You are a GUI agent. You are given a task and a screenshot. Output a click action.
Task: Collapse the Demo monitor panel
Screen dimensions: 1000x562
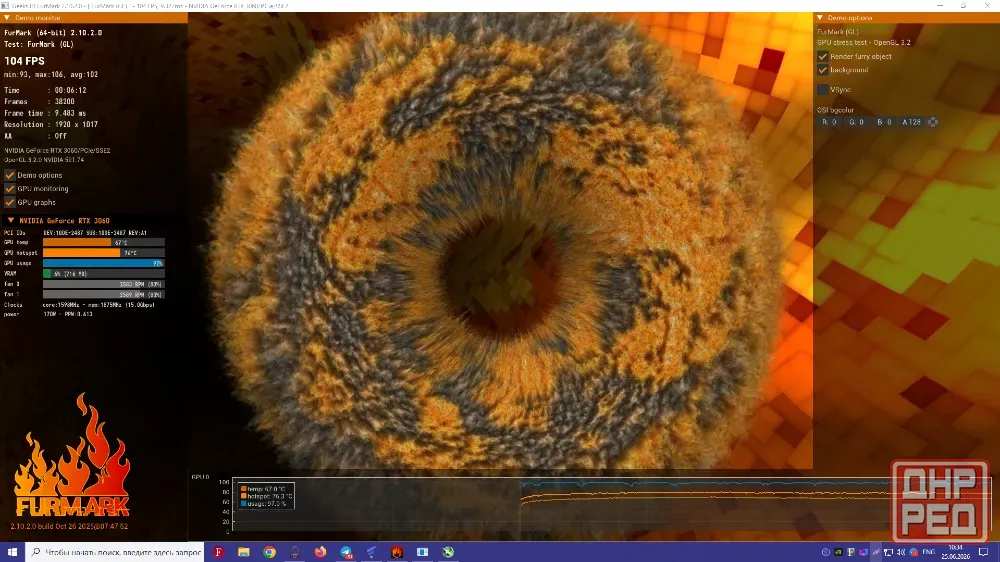[x=7, y=18]
